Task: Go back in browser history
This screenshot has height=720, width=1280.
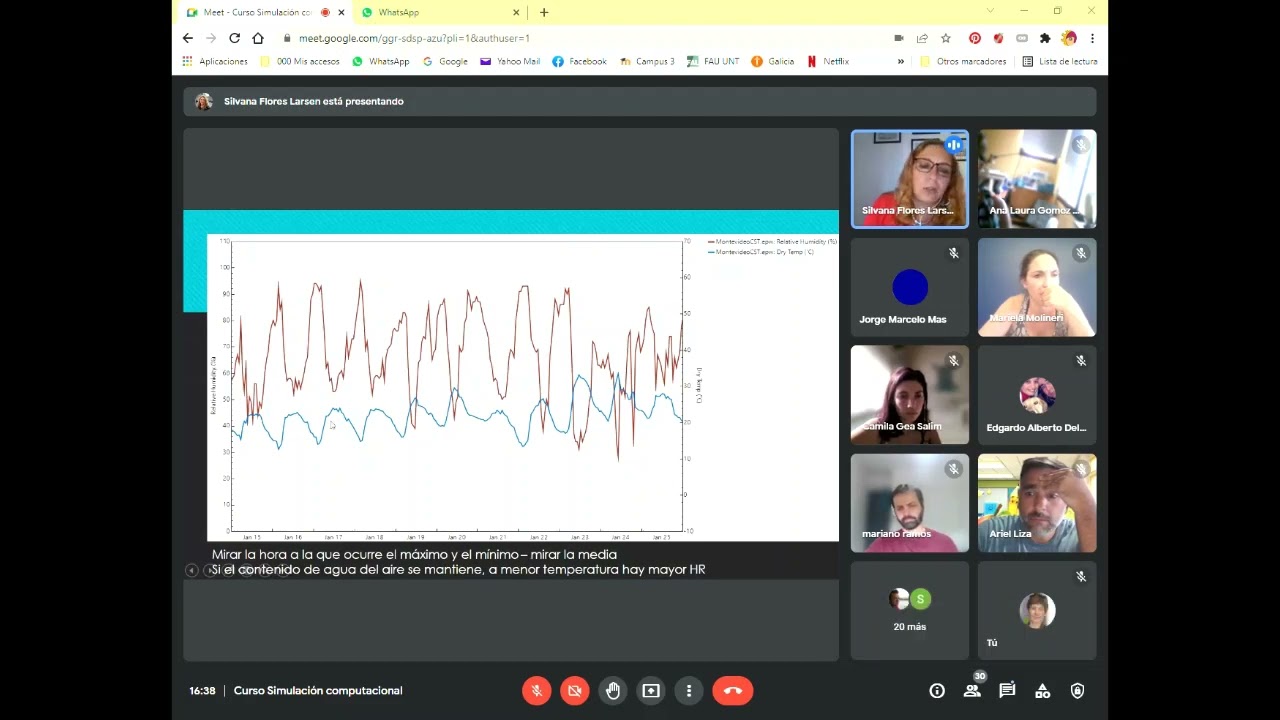Action: point(188,38)
